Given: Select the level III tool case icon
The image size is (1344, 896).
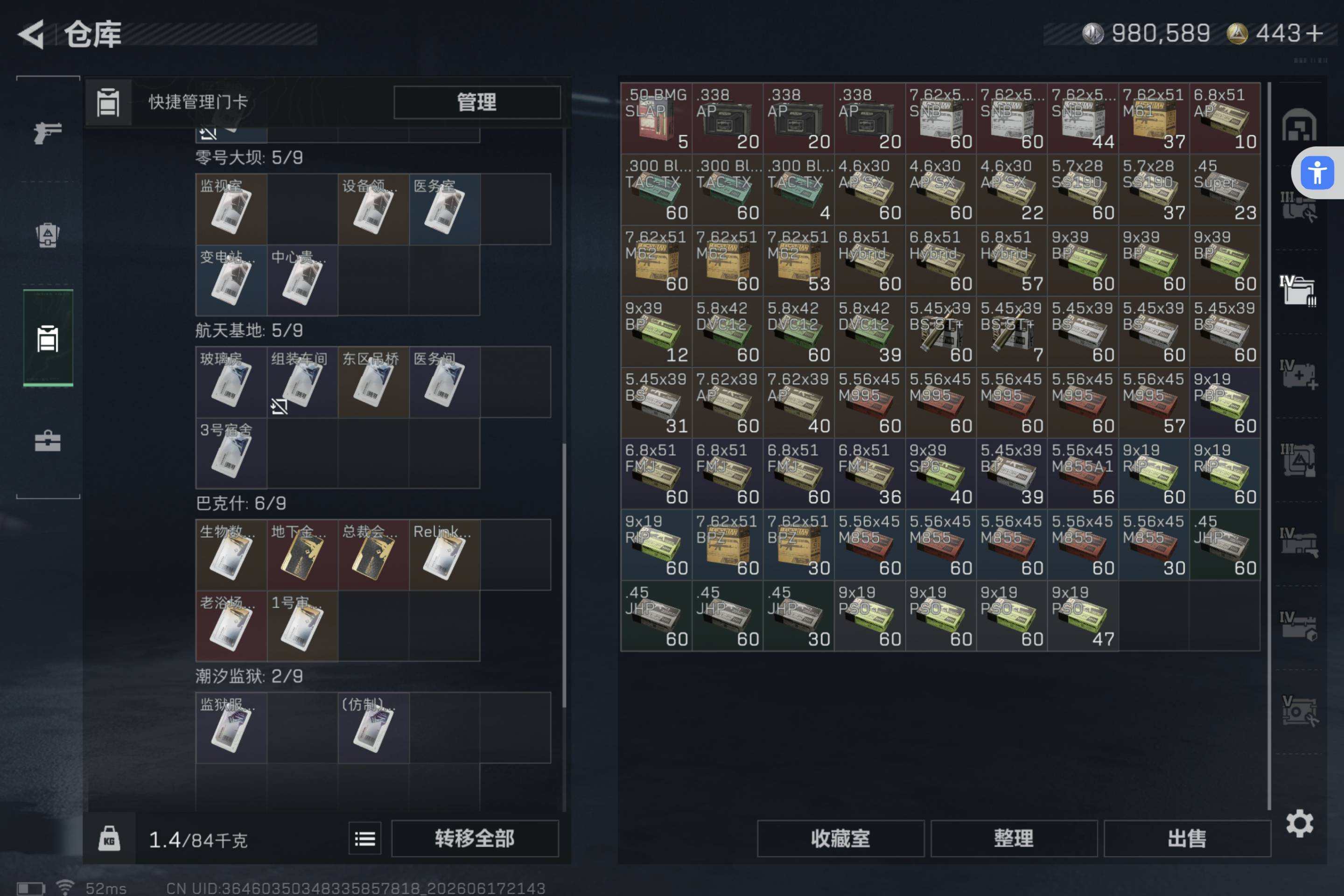Looking at the screenshot, I should pyautogui.click(x=1298, y=206).
